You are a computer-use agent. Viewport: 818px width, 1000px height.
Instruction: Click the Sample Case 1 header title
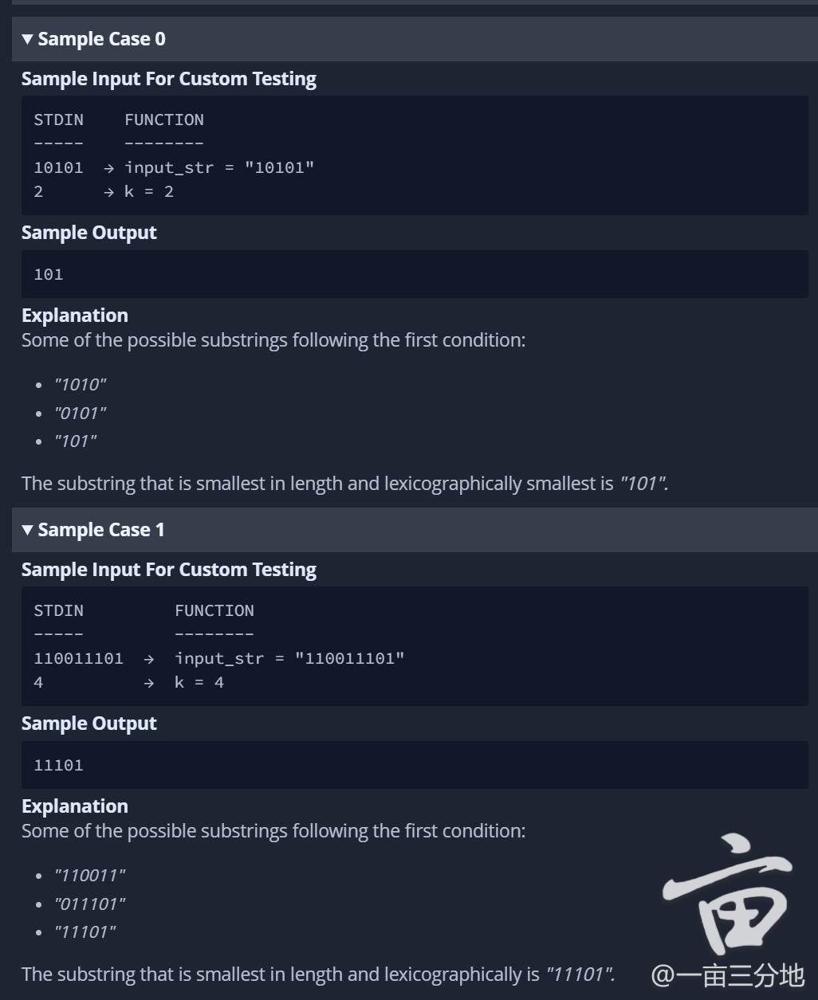click(x=101, y=530)
